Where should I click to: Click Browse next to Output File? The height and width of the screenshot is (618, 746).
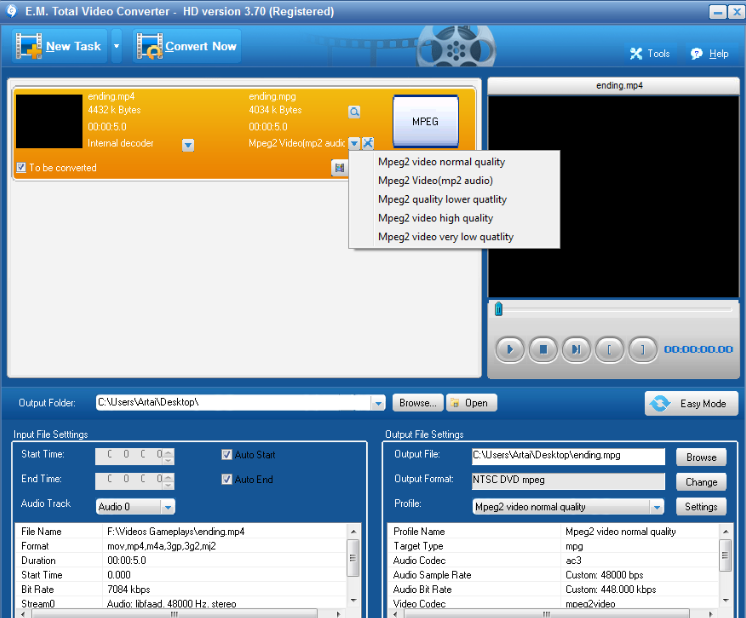point(701,457)
